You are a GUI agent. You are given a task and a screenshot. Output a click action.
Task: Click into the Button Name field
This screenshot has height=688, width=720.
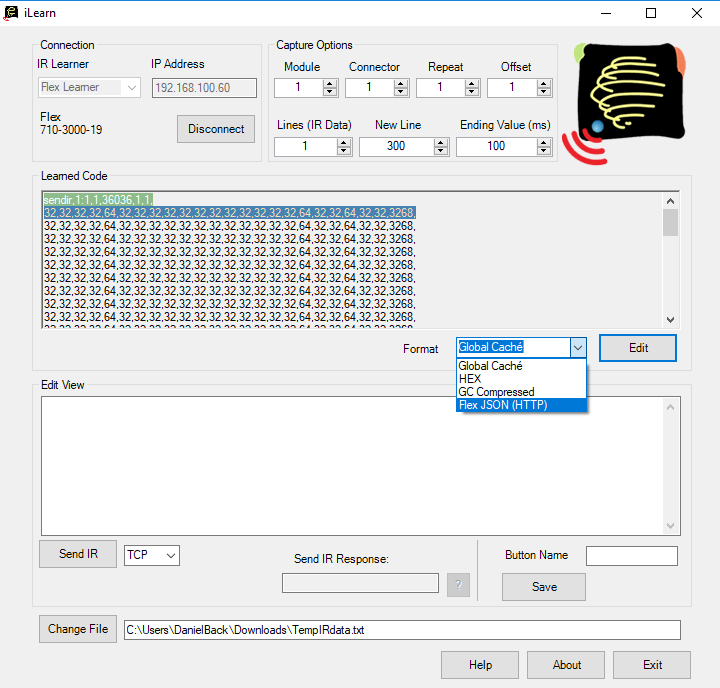click(632, 556)
